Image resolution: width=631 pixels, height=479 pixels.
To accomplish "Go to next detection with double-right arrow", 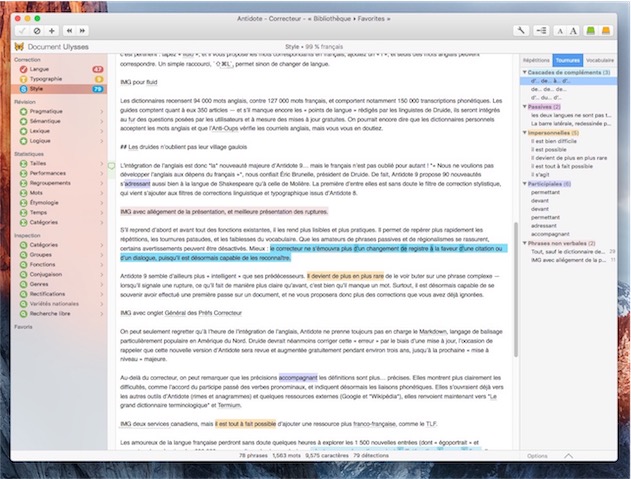I will pyautogui.click(x=82, y=31).
